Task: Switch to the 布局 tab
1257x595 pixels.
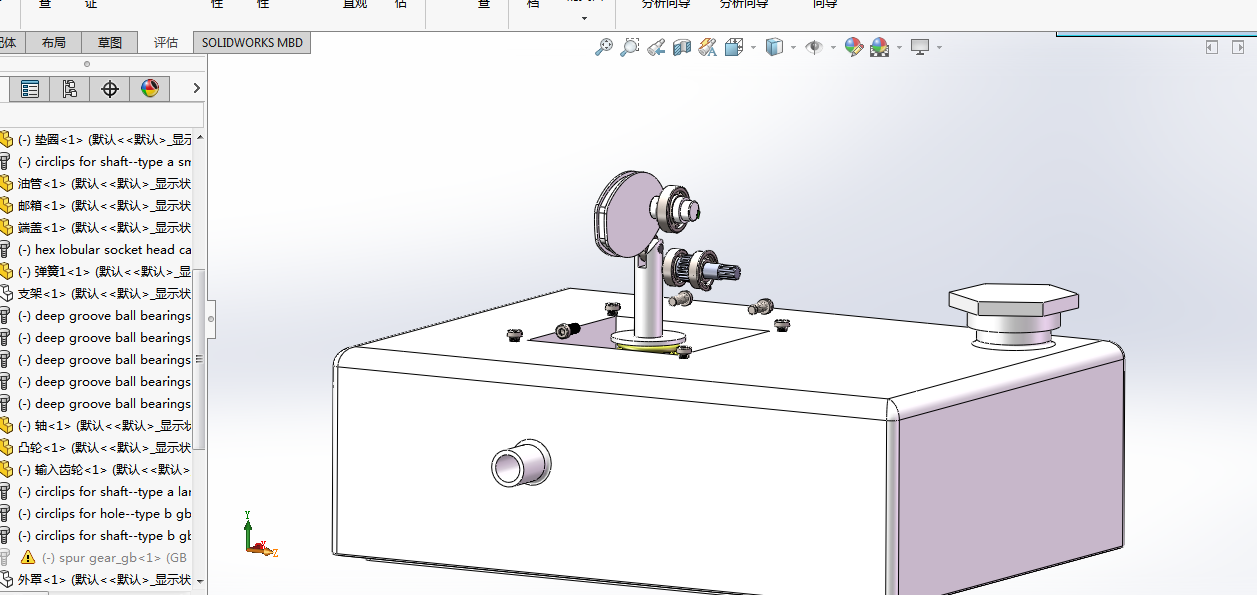Action: pyautogui.click(x=54, y=42)
